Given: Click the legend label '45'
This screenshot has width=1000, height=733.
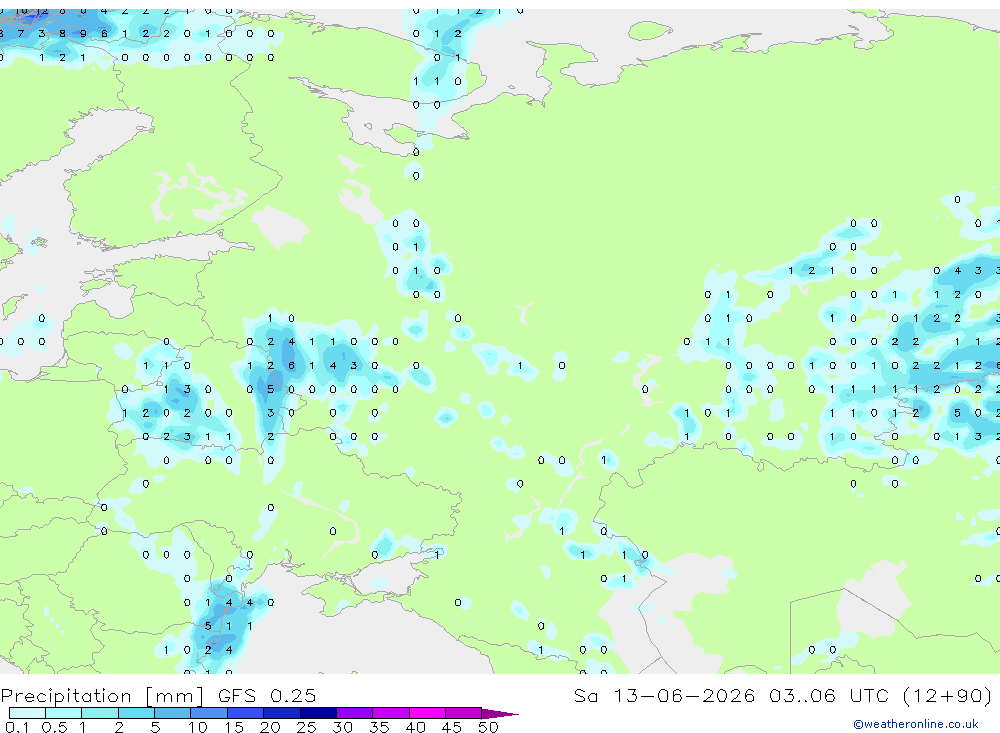Looking at the screenshot, I should pyautogui.click(x=452, y=727).
